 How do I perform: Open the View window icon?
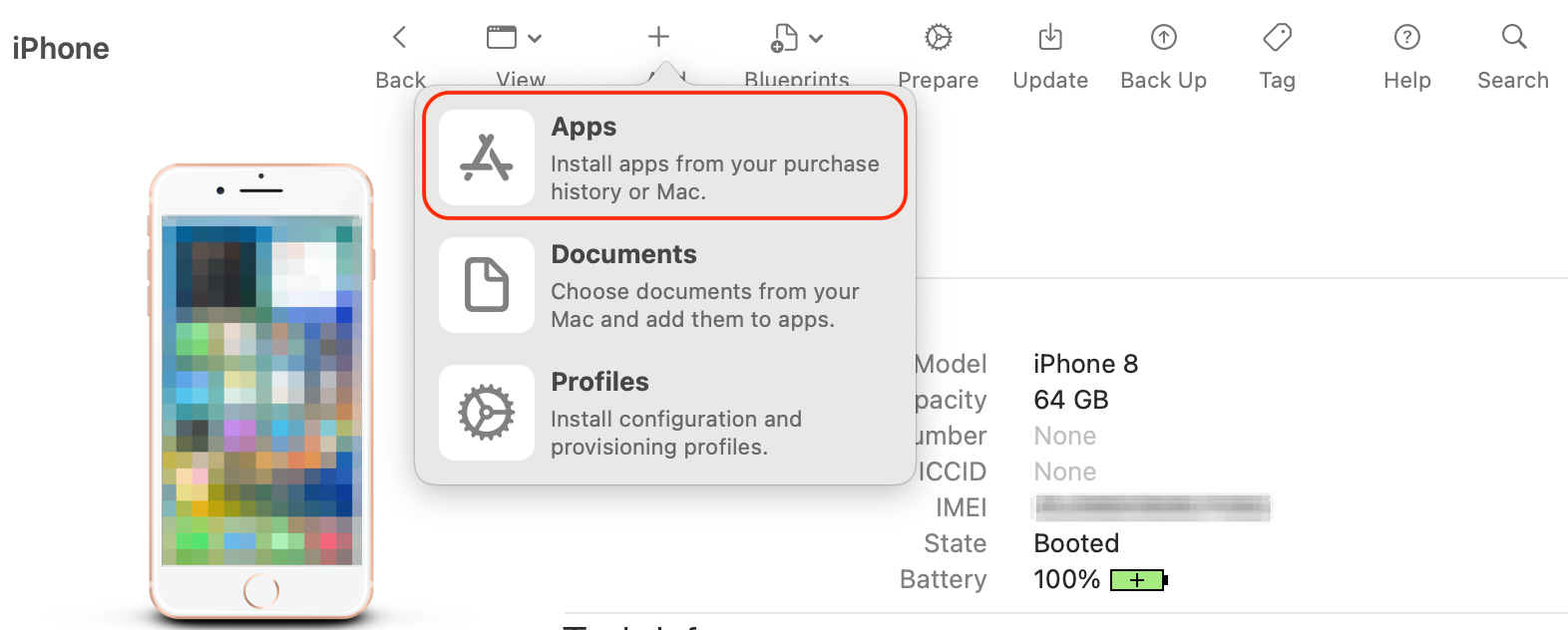[x=502, y=38]
